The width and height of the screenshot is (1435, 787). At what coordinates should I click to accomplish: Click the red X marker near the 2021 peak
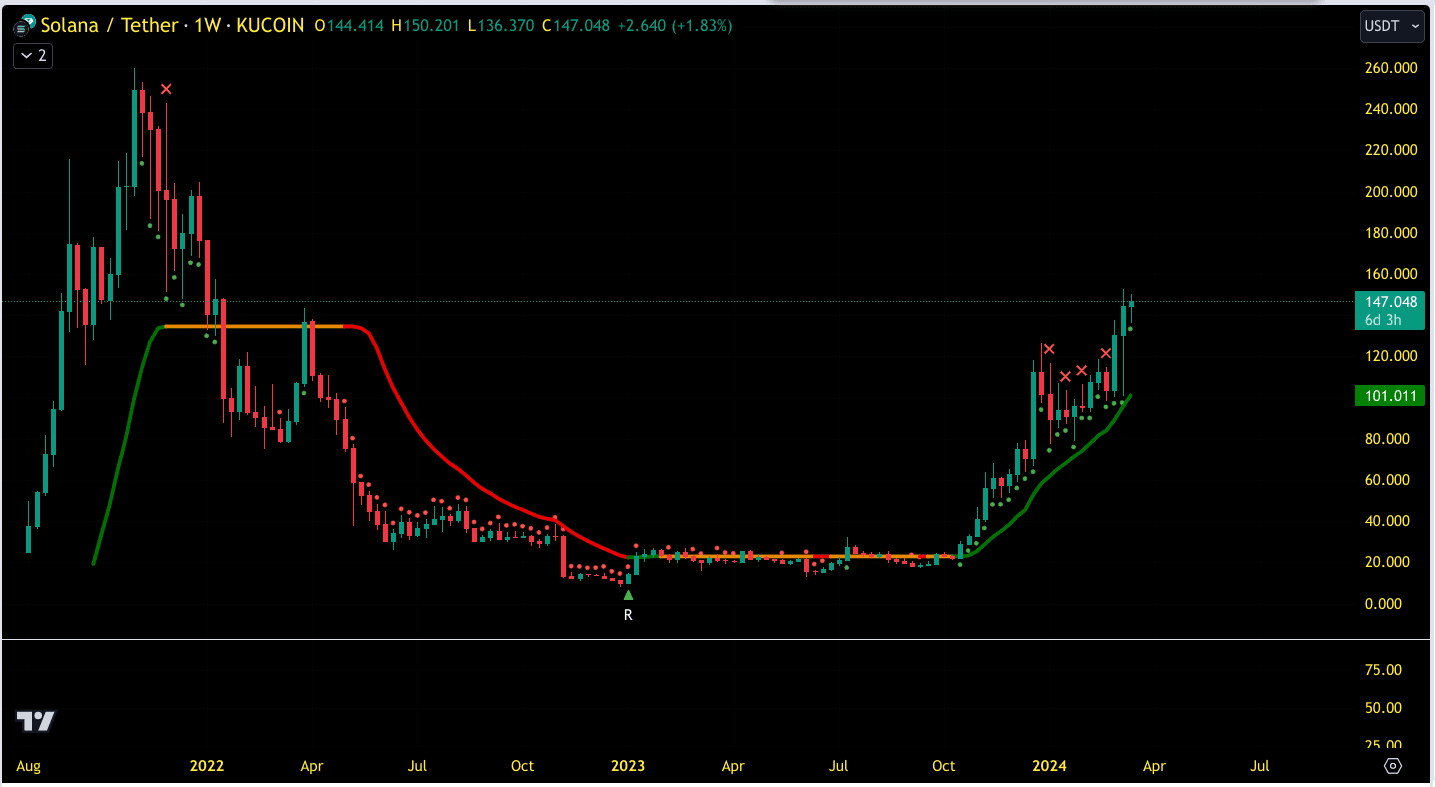click(x=166, y=89)
